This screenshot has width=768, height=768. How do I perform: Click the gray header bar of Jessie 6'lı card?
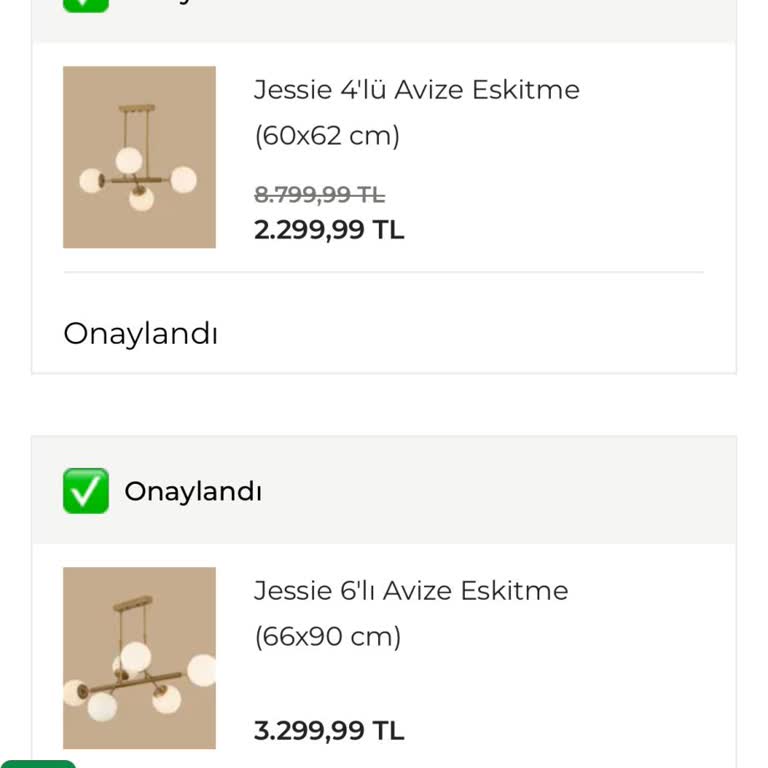click(500, 491)
